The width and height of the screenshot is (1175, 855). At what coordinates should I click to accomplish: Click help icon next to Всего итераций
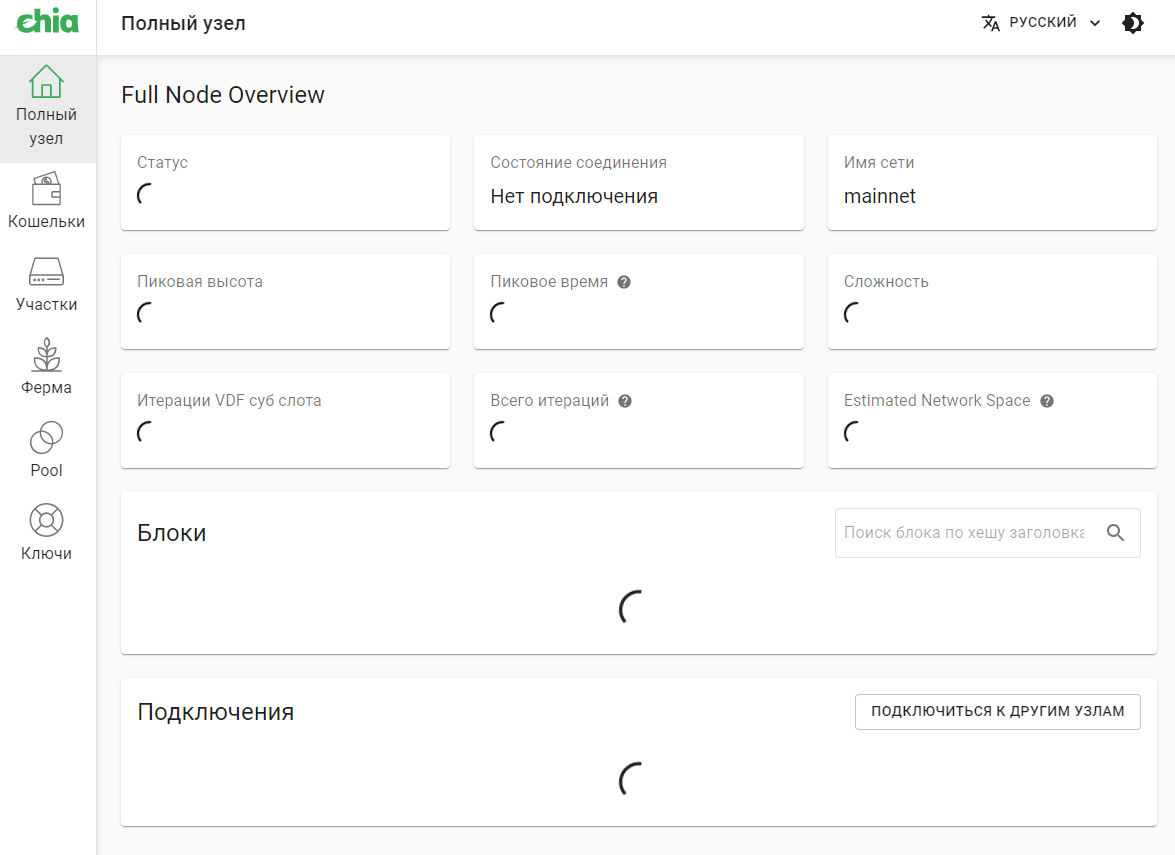(625, 401)
